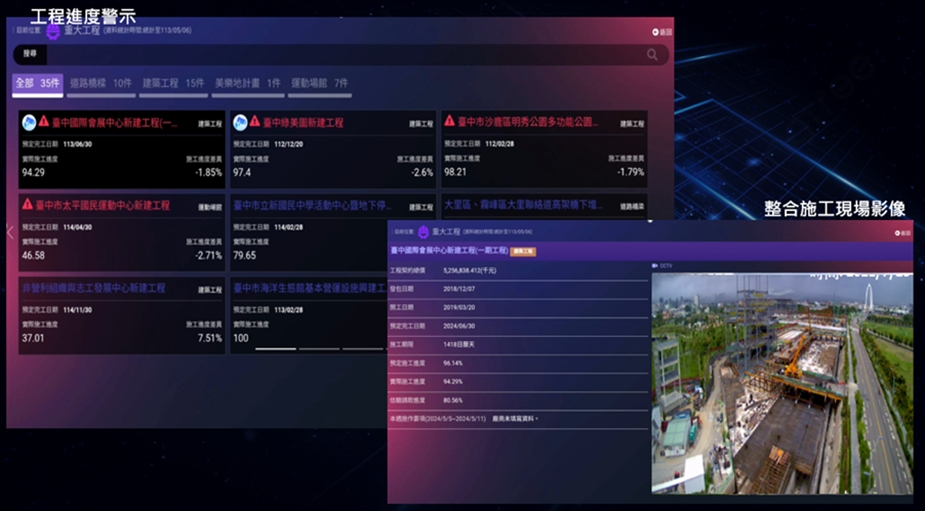Open the 非營利組織與志工發展中心新建工程 card title

pos(94,288)
